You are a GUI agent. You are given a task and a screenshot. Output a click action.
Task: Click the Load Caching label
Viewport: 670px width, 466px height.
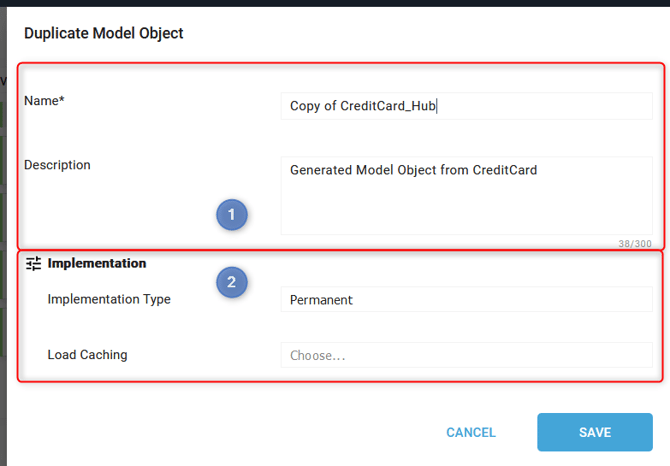point(87,355)
